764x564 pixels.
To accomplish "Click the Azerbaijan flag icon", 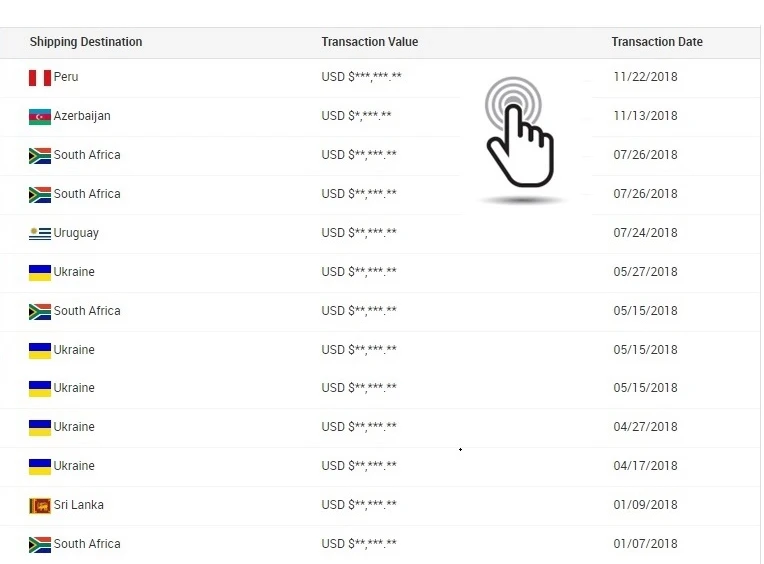I will pos(40,117).
